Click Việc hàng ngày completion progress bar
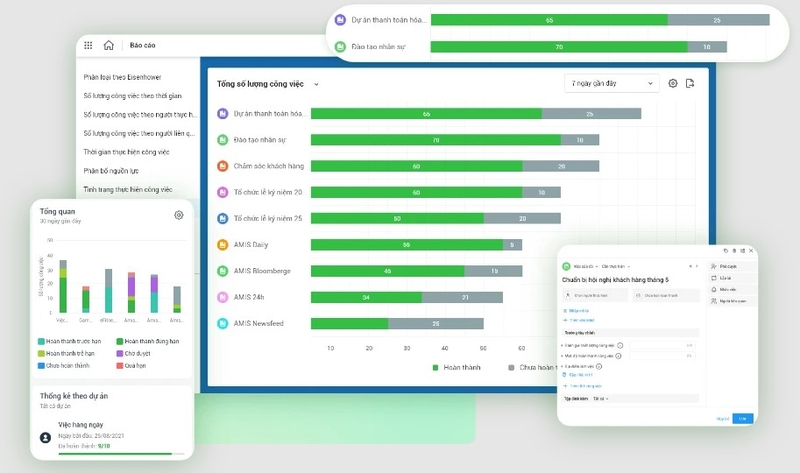 (121, 454)
